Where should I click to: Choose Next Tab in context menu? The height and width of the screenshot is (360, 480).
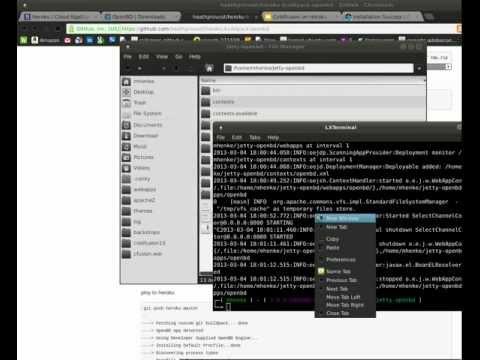point(345,289)
